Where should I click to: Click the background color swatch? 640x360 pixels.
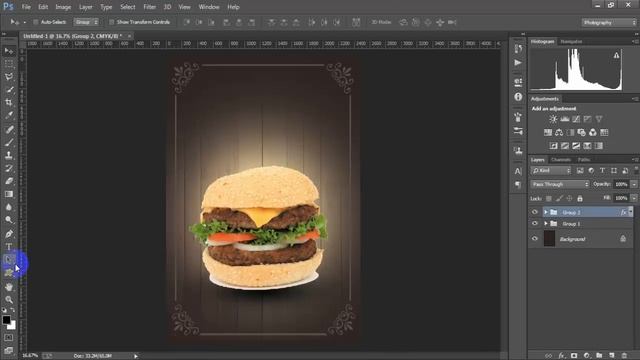(x=13, y=326)
